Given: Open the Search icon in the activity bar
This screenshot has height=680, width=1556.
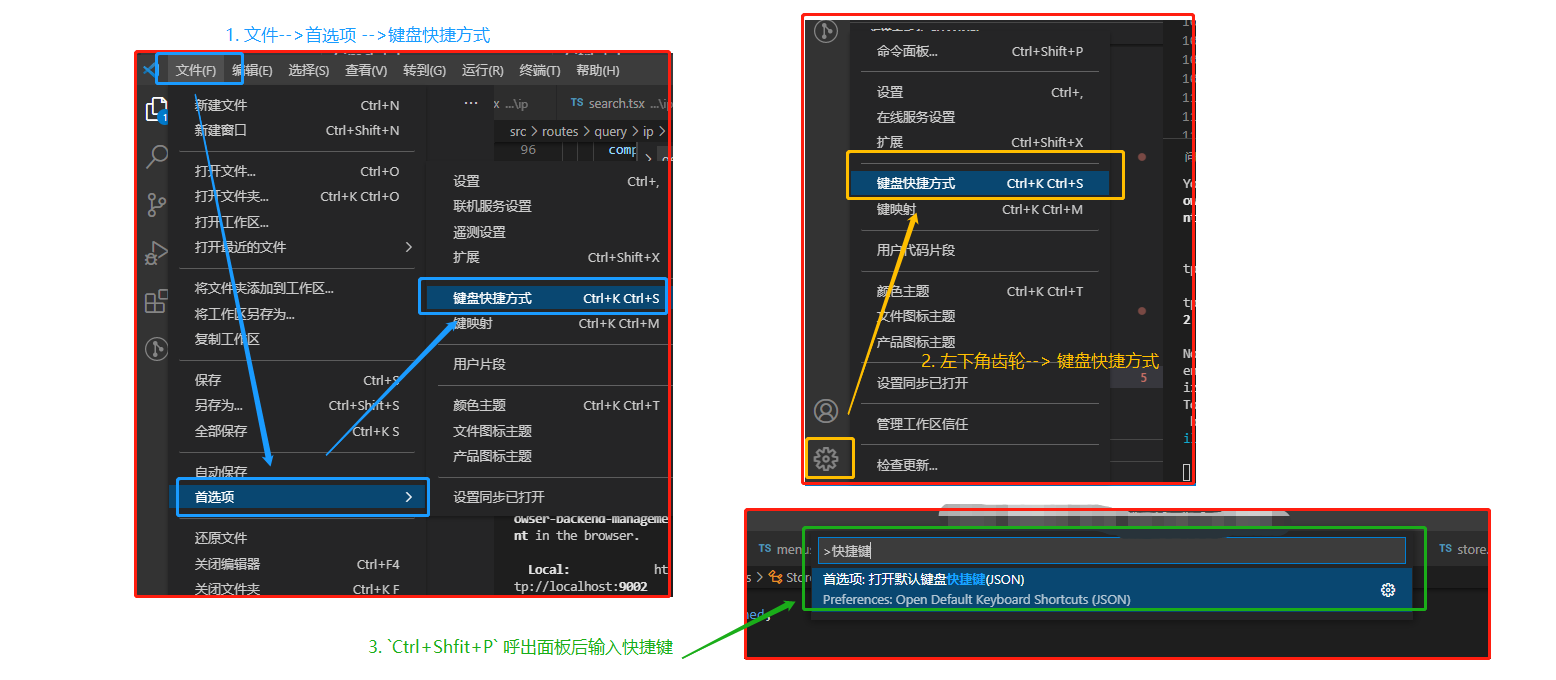Looking at the screenshot, I should pyautogui.click(x=157, y=157).
